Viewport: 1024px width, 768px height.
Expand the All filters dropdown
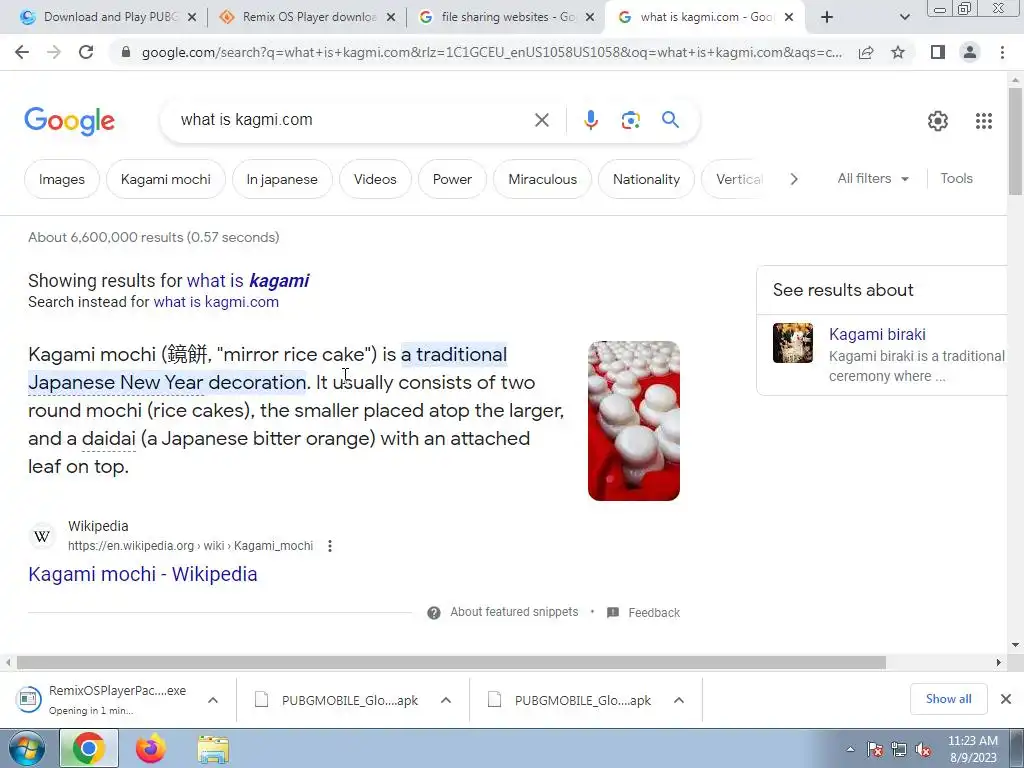coord(872,178)
